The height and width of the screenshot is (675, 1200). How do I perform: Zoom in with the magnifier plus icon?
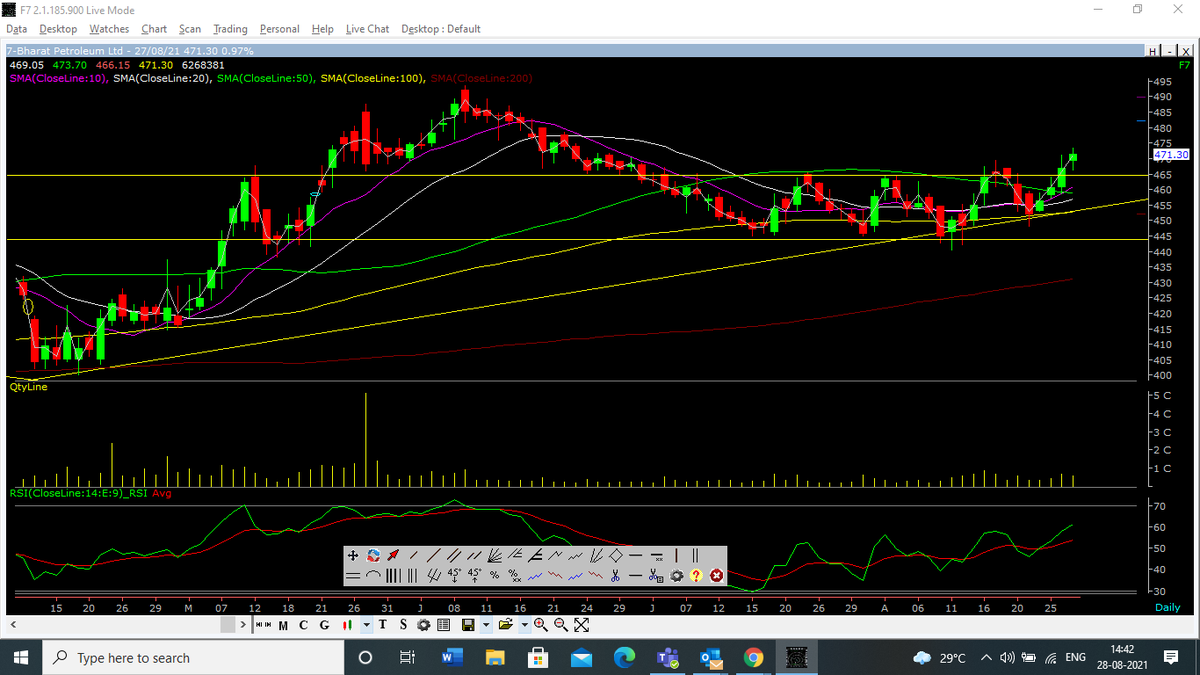[x=541, y=626]
